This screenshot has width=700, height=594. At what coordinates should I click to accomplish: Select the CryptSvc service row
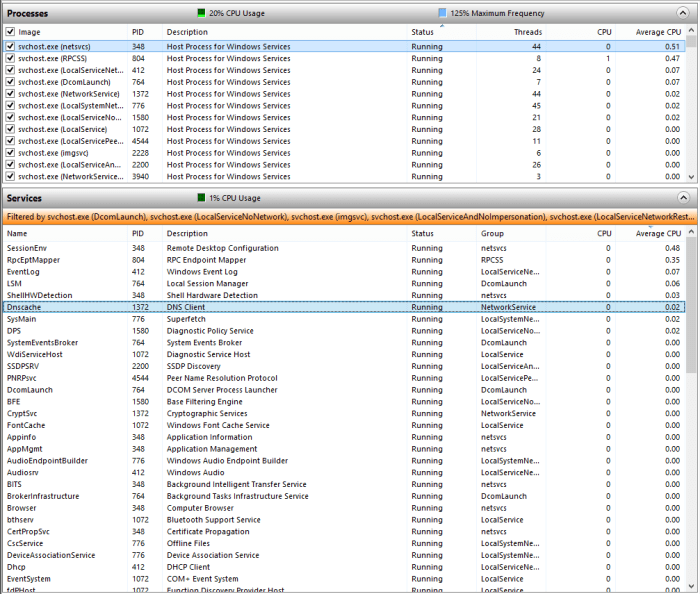344,414
